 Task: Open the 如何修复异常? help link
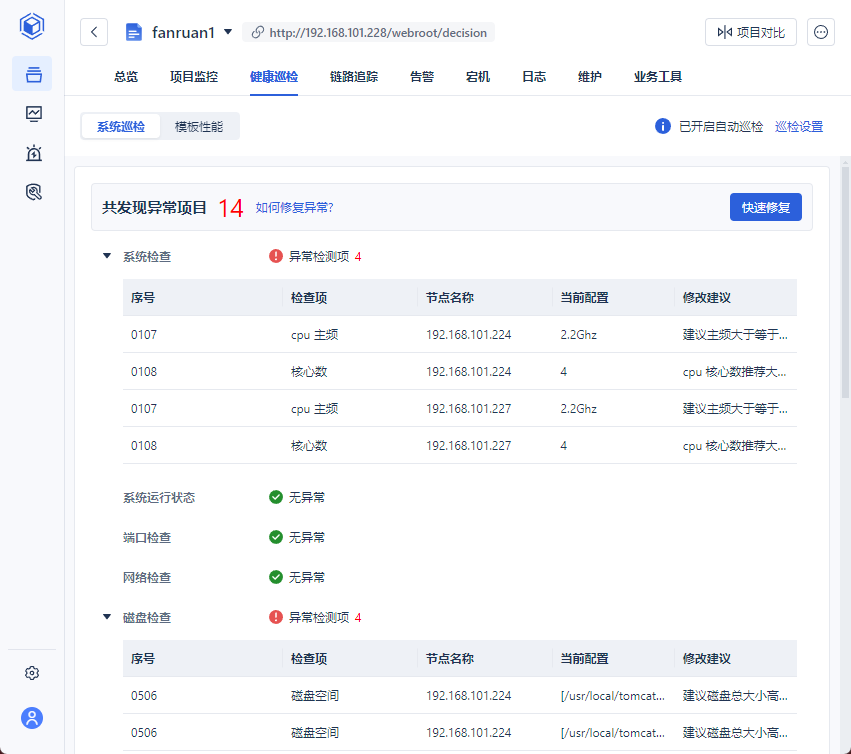click(x=294, y=207)
